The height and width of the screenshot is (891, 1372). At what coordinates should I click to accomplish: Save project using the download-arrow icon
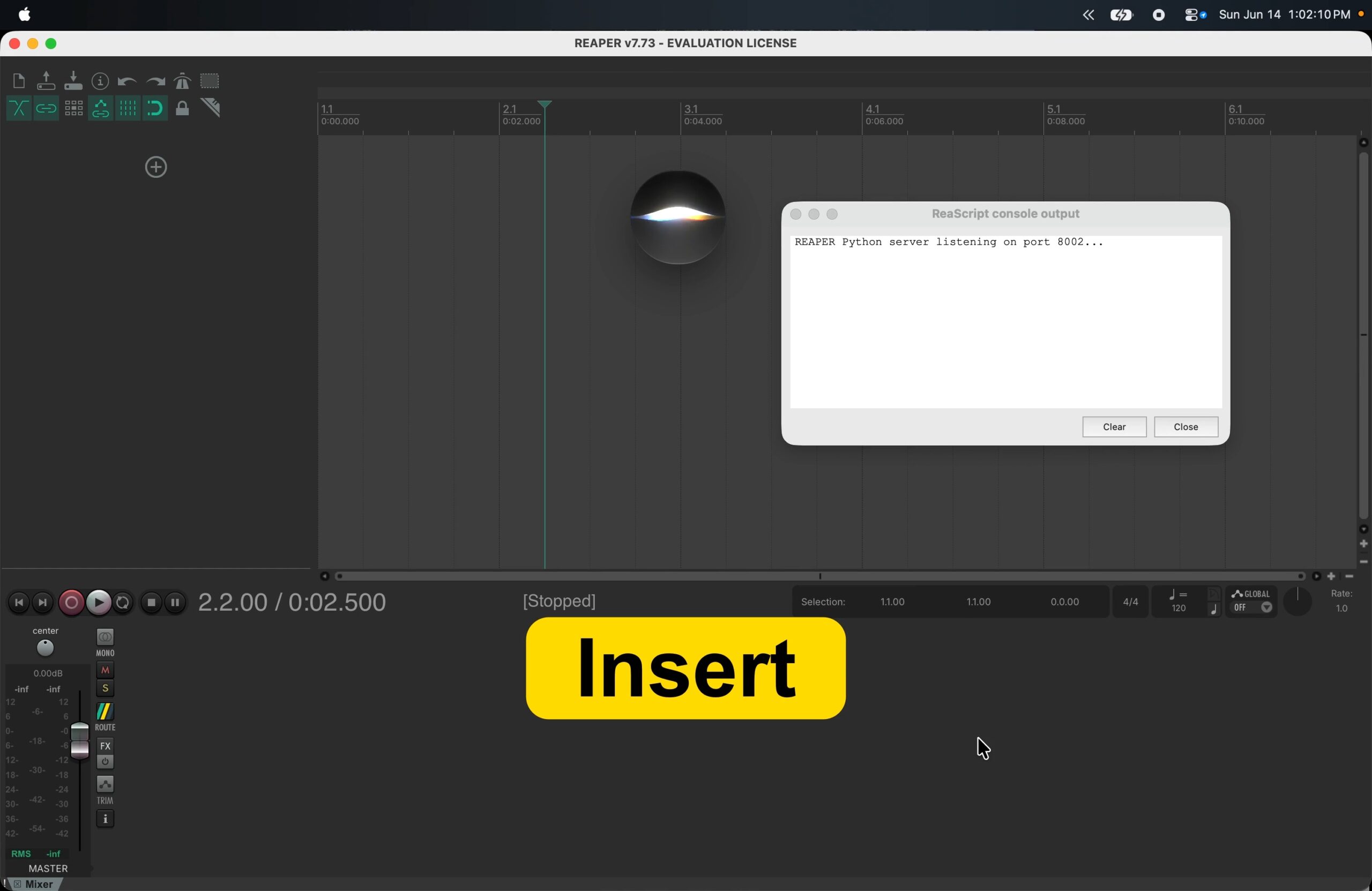[74, 81]
